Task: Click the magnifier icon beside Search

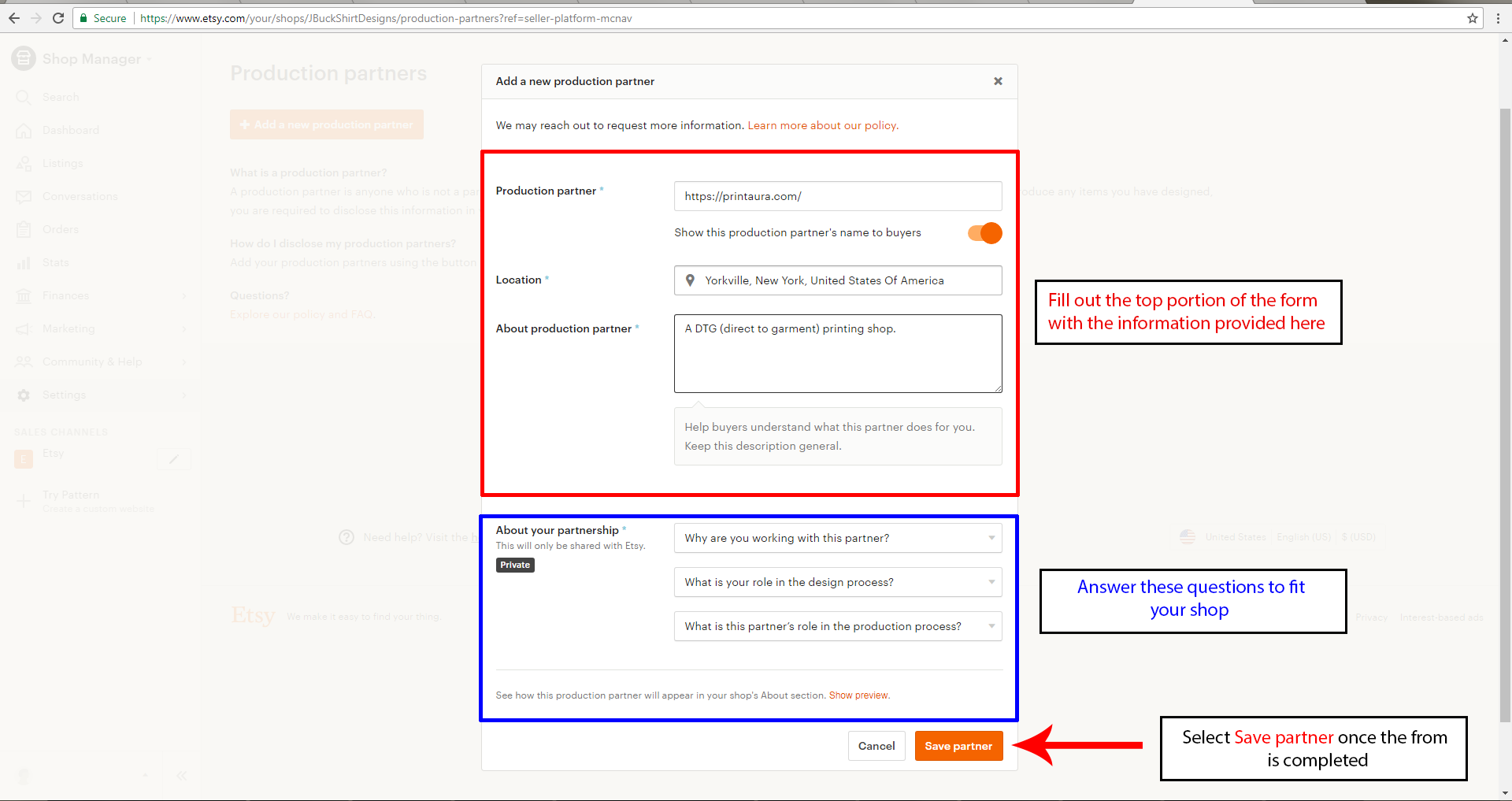Action: point(24,97)
